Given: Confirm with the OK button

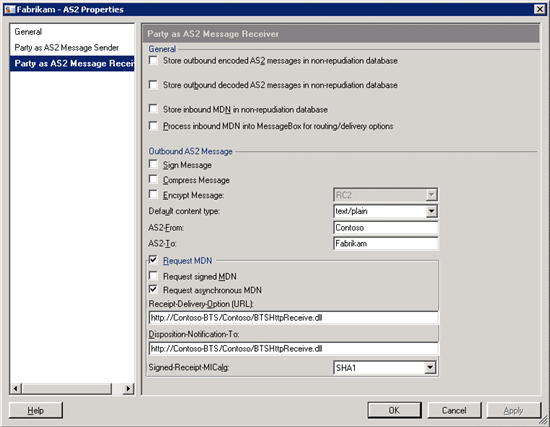Looking at the screenshot, I should [x=394, y=410].
